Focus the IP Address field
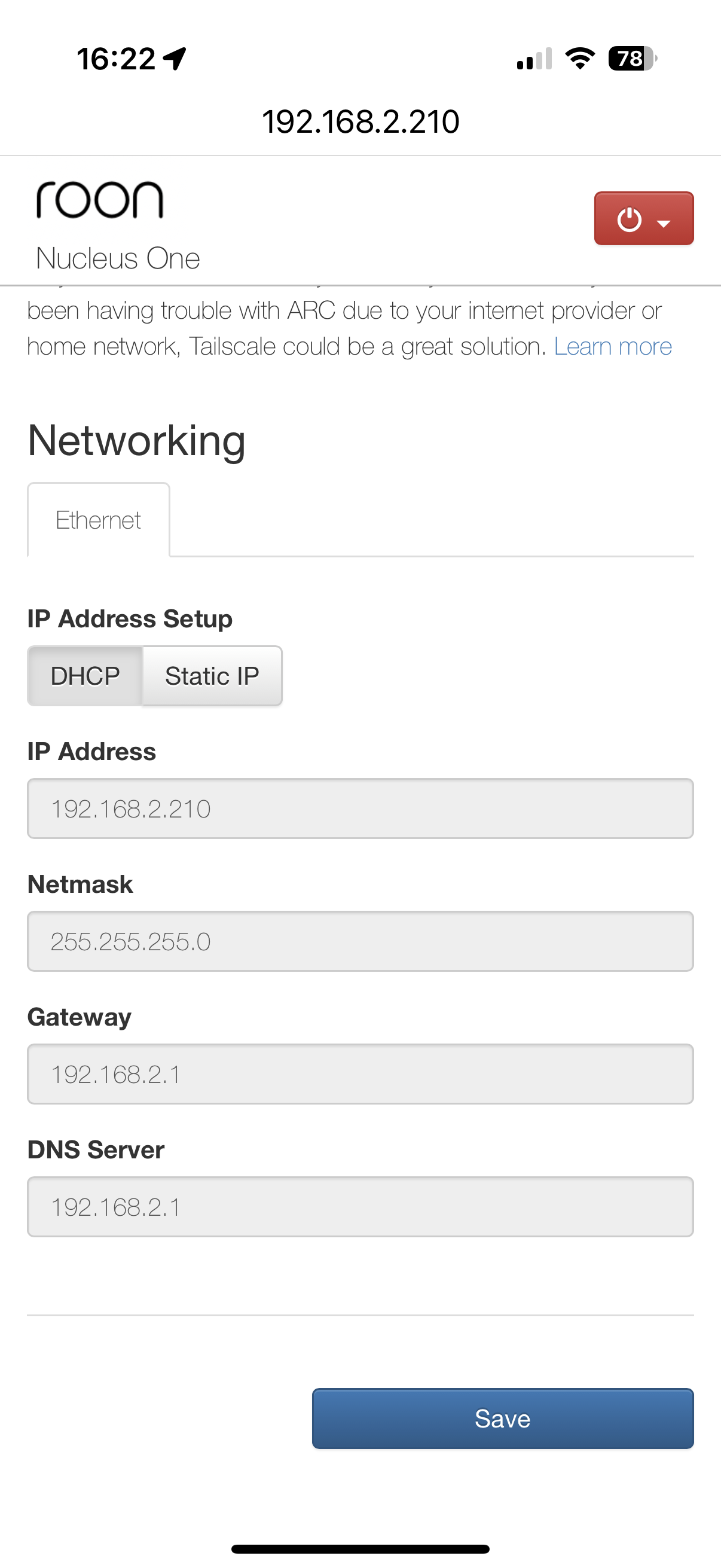The height and width of the screenshot is (1568, 721). tap(360, 809)
